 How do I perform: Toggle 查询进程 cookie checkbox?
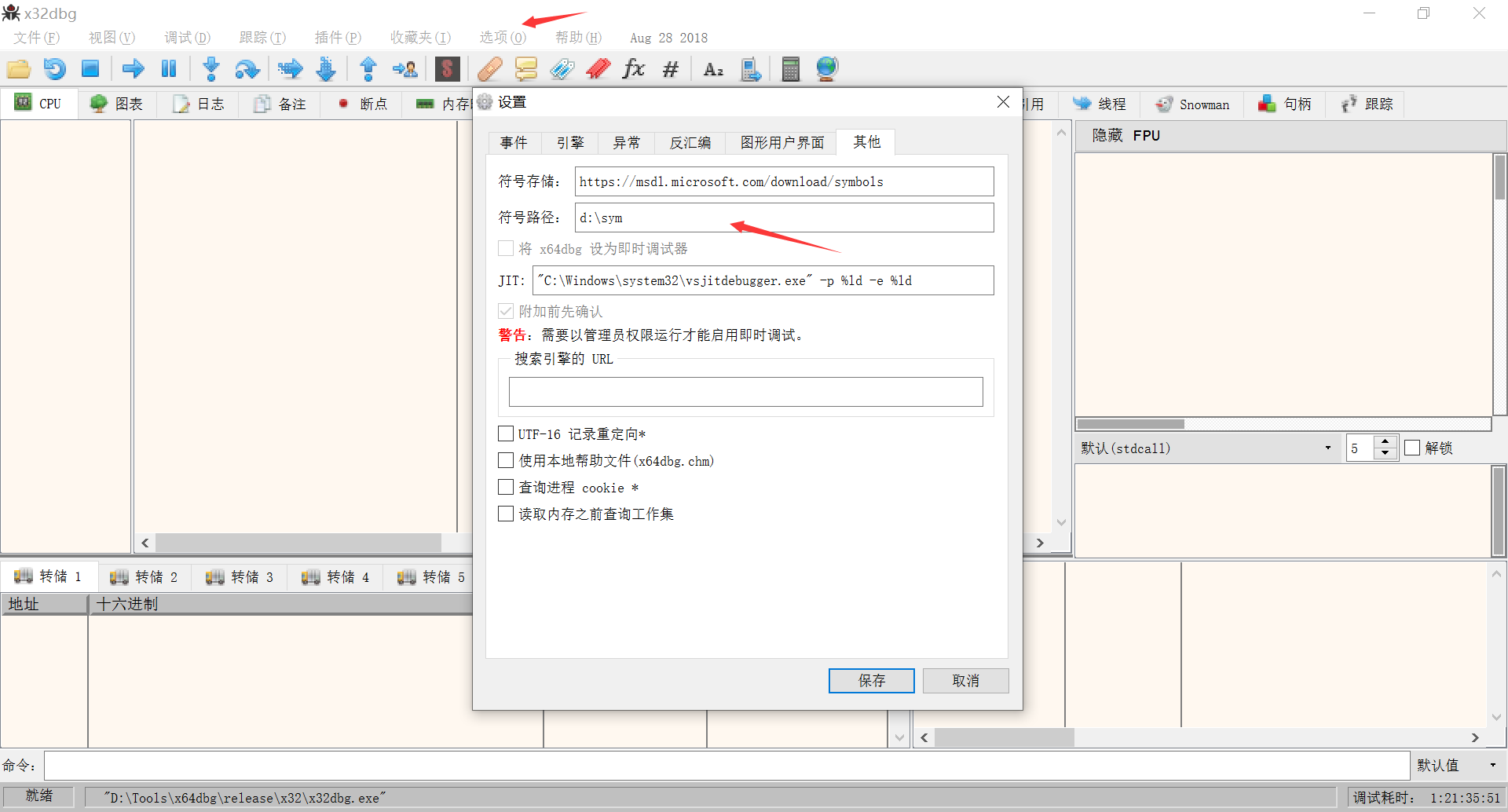pyautogui.click(x=506, y=487)
